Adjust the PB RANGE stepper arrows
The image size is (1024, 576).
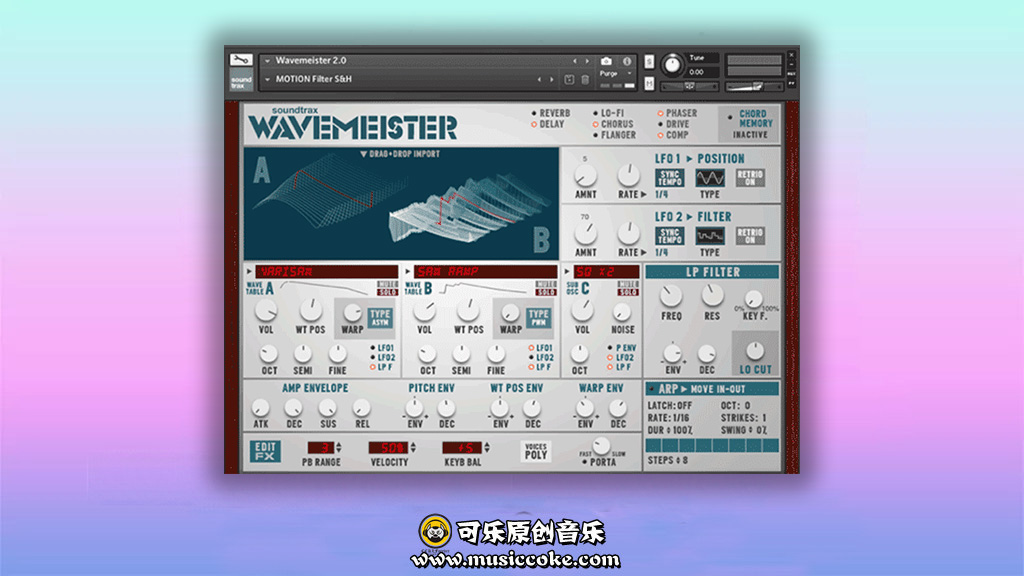coord(338,448)
